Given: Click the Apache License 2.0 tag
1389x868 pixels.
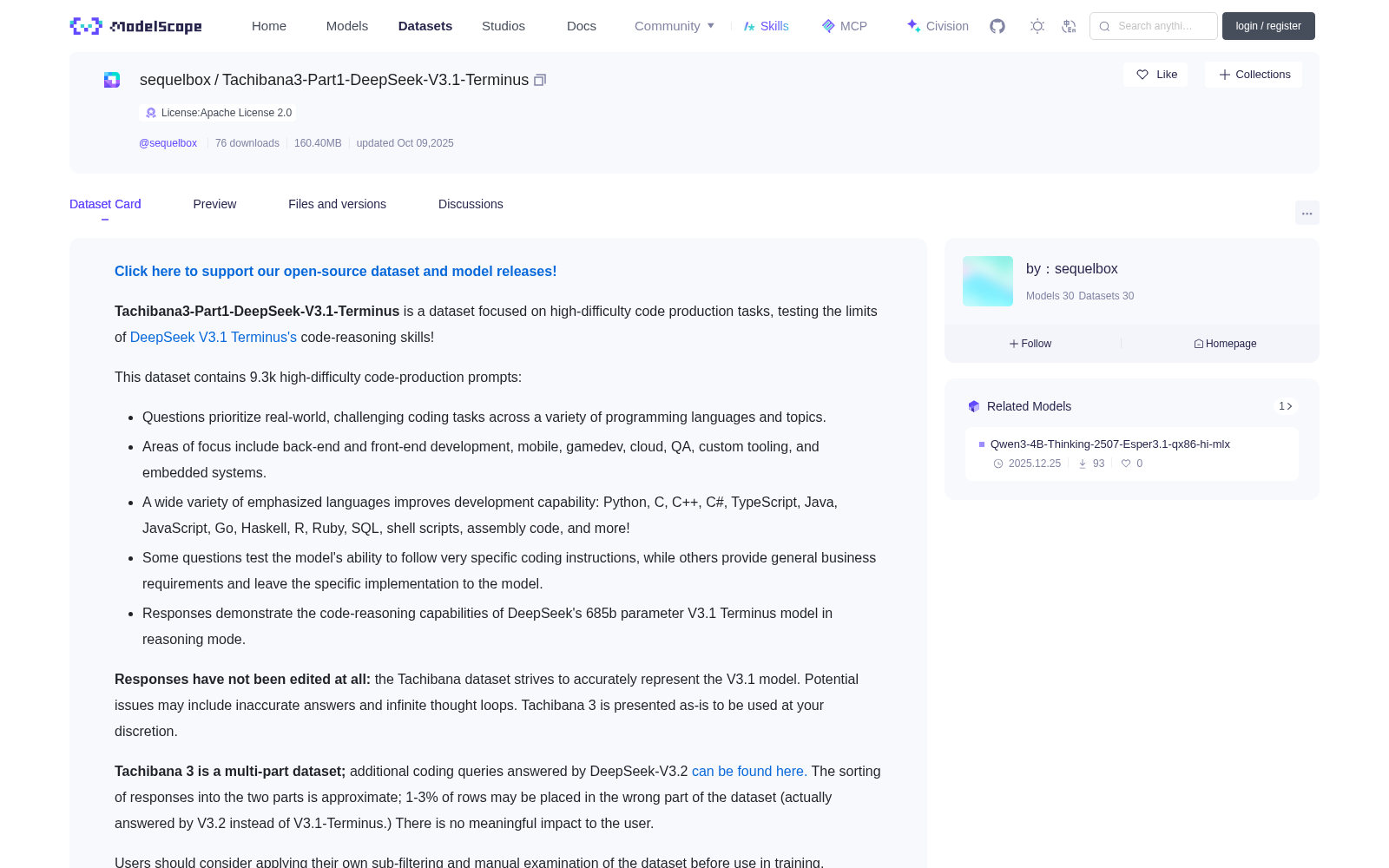Looking at the screenshot, I should point(218,113).
